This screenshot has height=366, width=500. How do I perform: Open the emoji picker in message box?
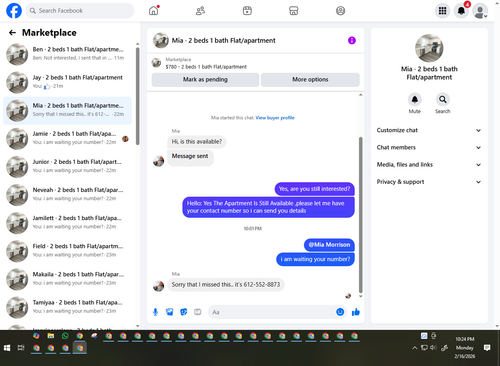coord(340,312)
